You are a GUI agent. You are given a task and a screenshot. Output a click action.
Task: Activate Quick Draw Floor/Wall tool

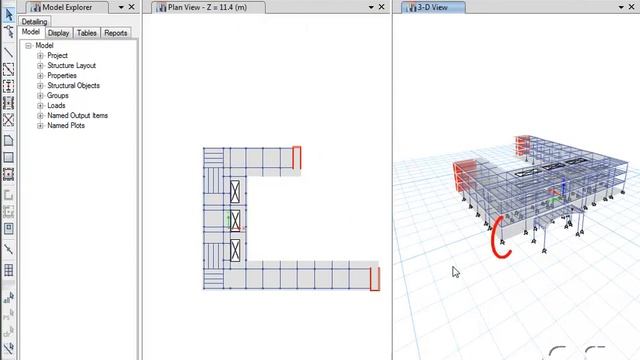[x=9, y=174]
